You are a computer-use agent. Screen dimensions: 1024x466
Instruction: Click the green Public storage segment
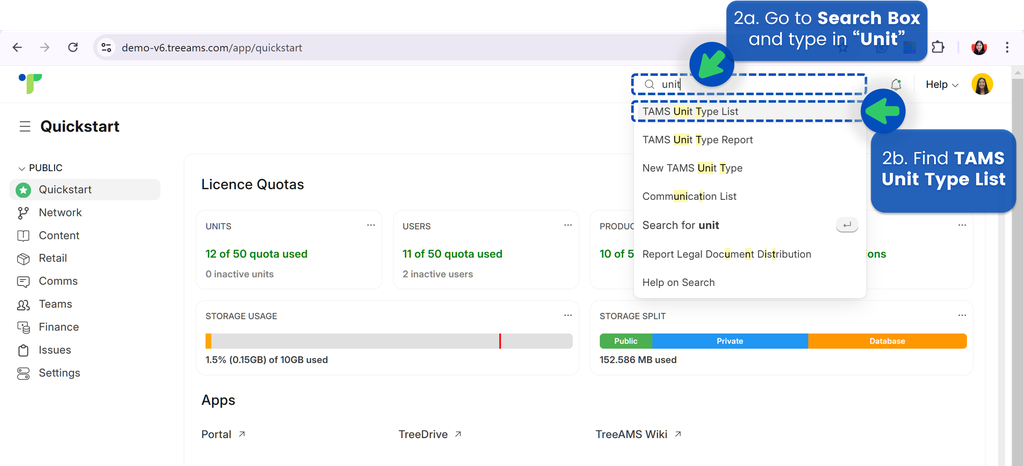point(626,341)
